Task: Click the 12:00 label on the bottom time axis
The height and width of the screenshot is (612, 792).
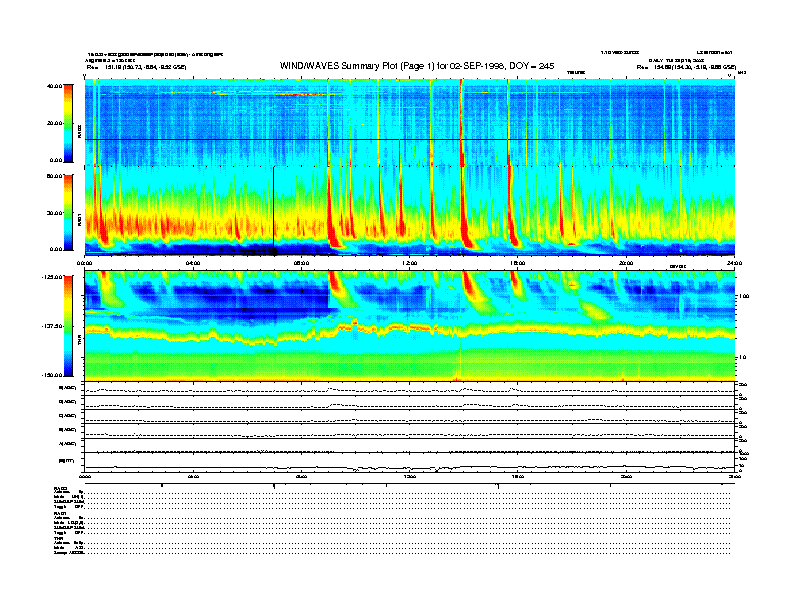Action: pyautogui.click(x=410, y=476)
